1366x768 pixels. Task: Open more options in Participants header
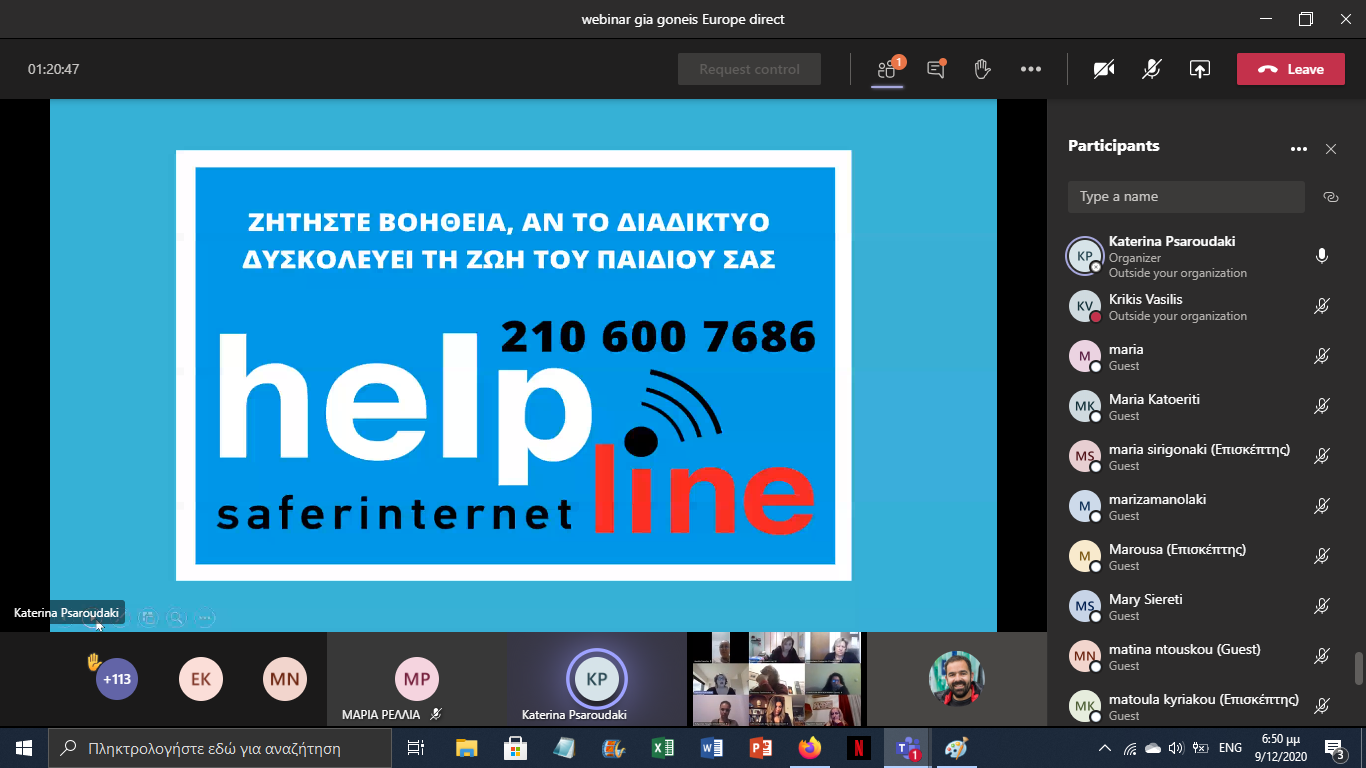(1298, 149)
